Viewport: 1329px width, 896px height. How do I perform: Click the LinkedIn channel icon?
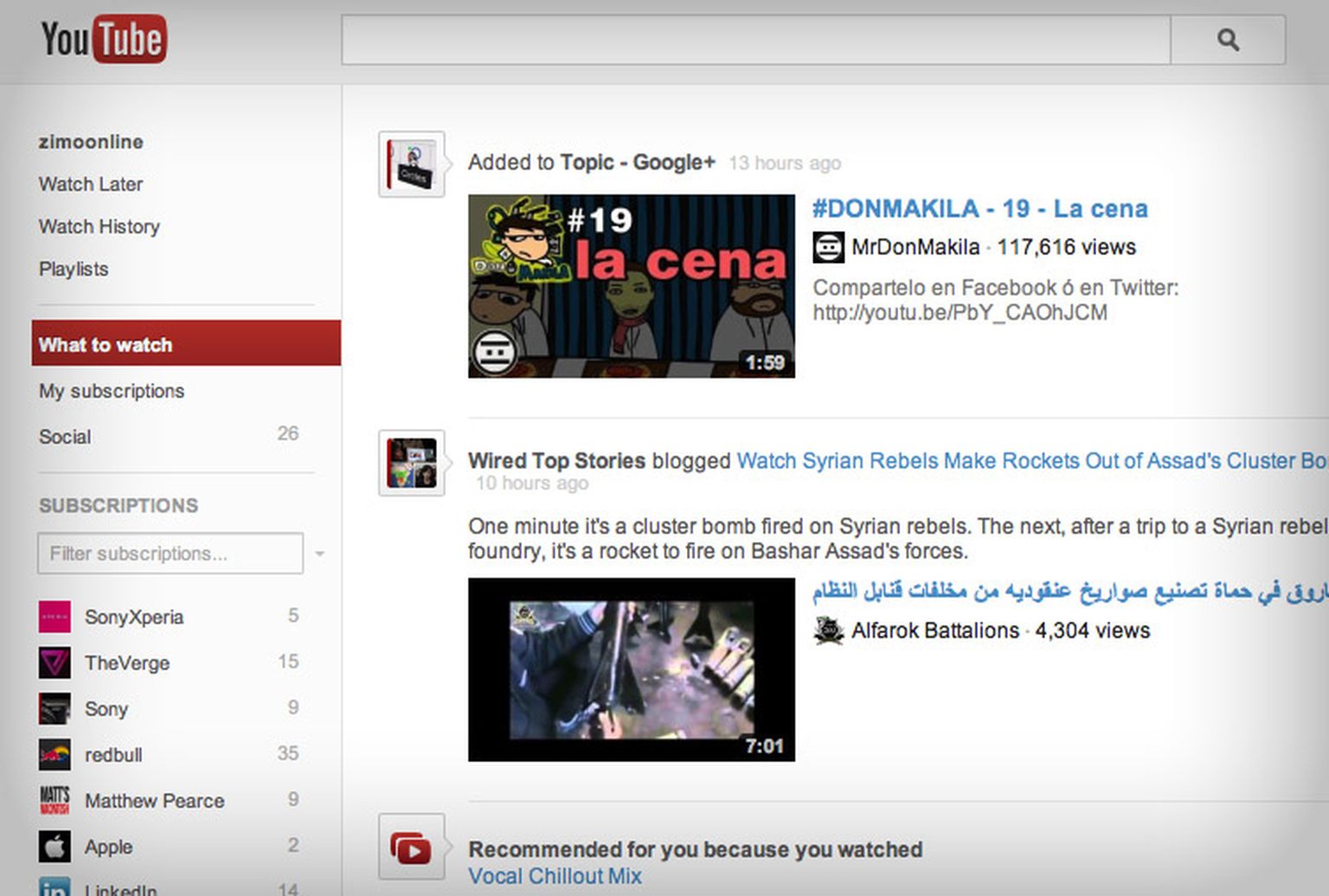coord(55,886)
